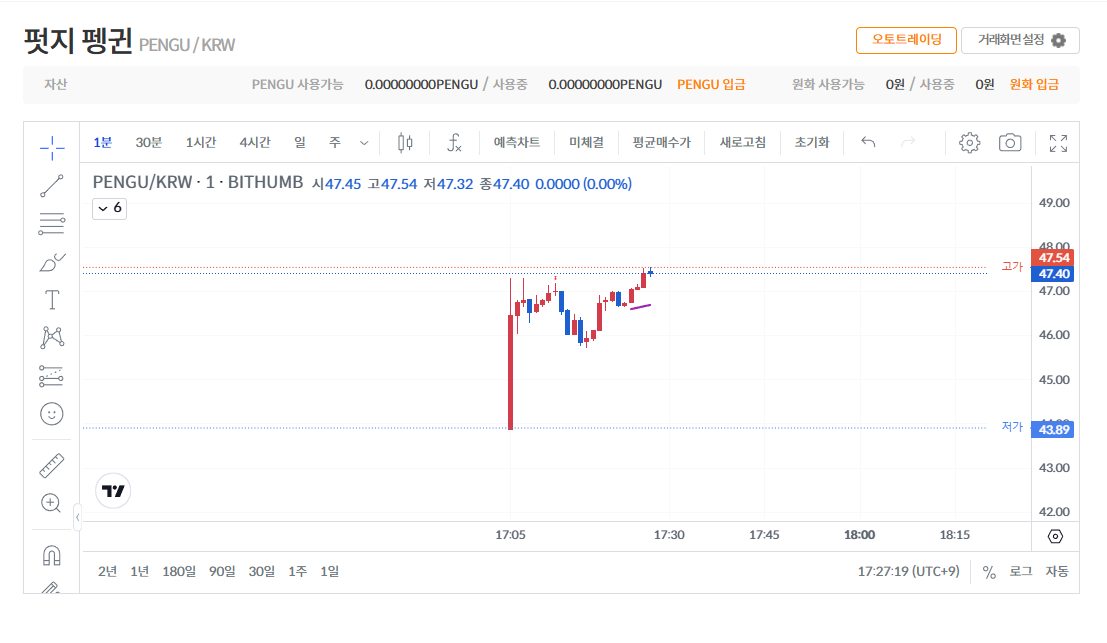1107x643 pixels.
Task: Click the PENGU 입금 link
Action: [x=711, y=85]
